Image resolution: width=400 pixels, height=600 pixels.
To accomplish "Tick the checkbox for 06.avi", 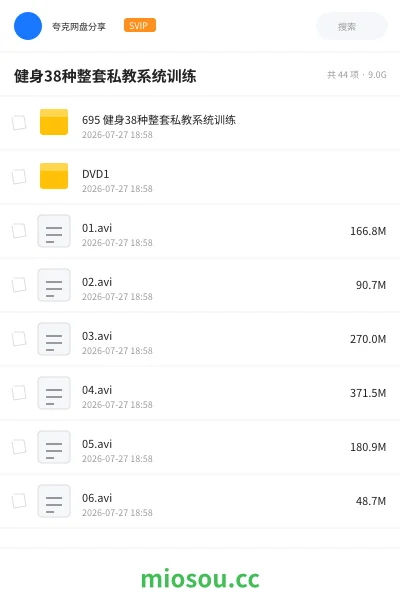I will click(x=19, y=501).
